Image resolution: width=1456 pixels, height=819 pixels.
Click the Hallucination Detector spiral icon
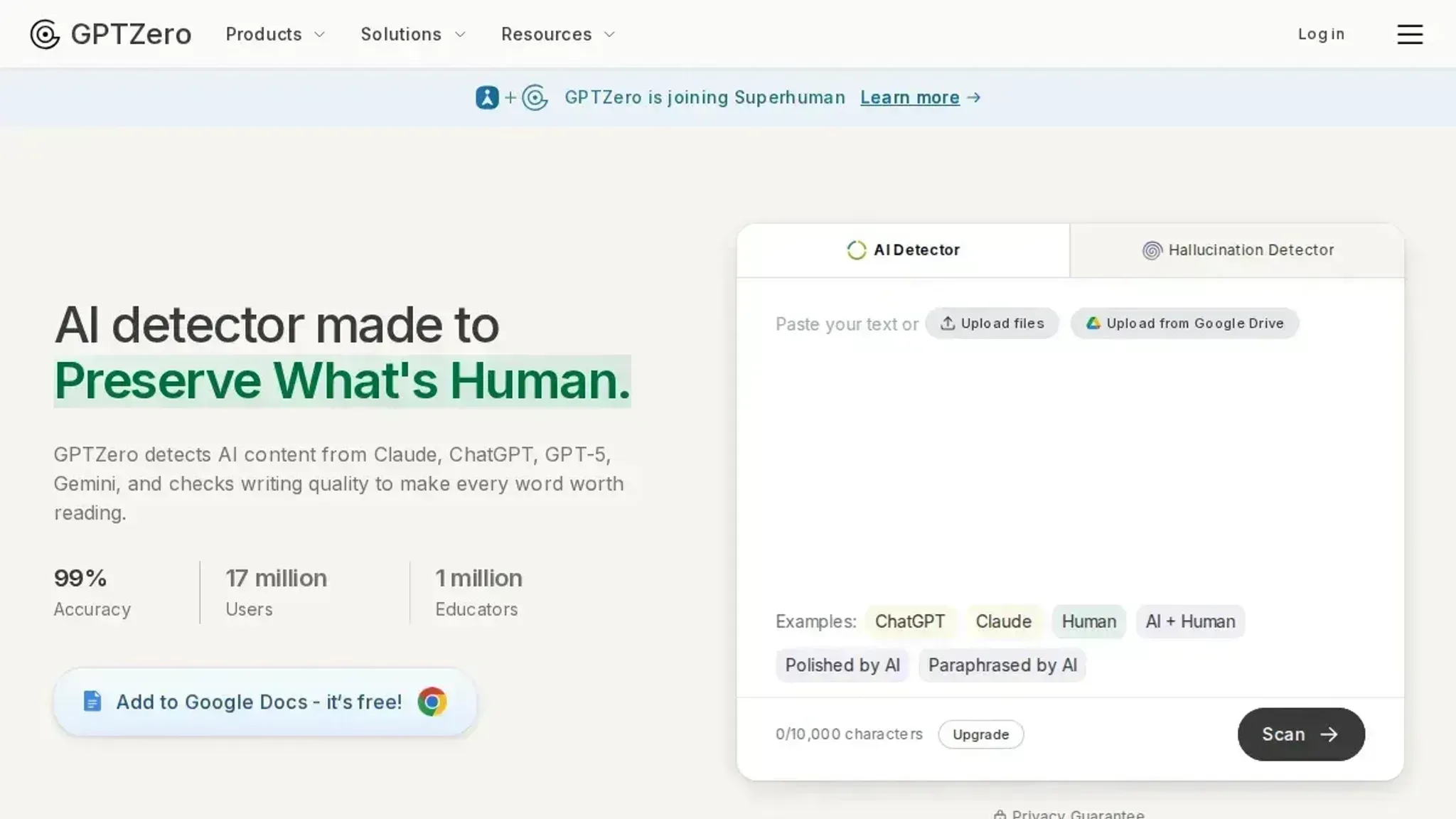pyautogui.click(x=1152, y=250)
